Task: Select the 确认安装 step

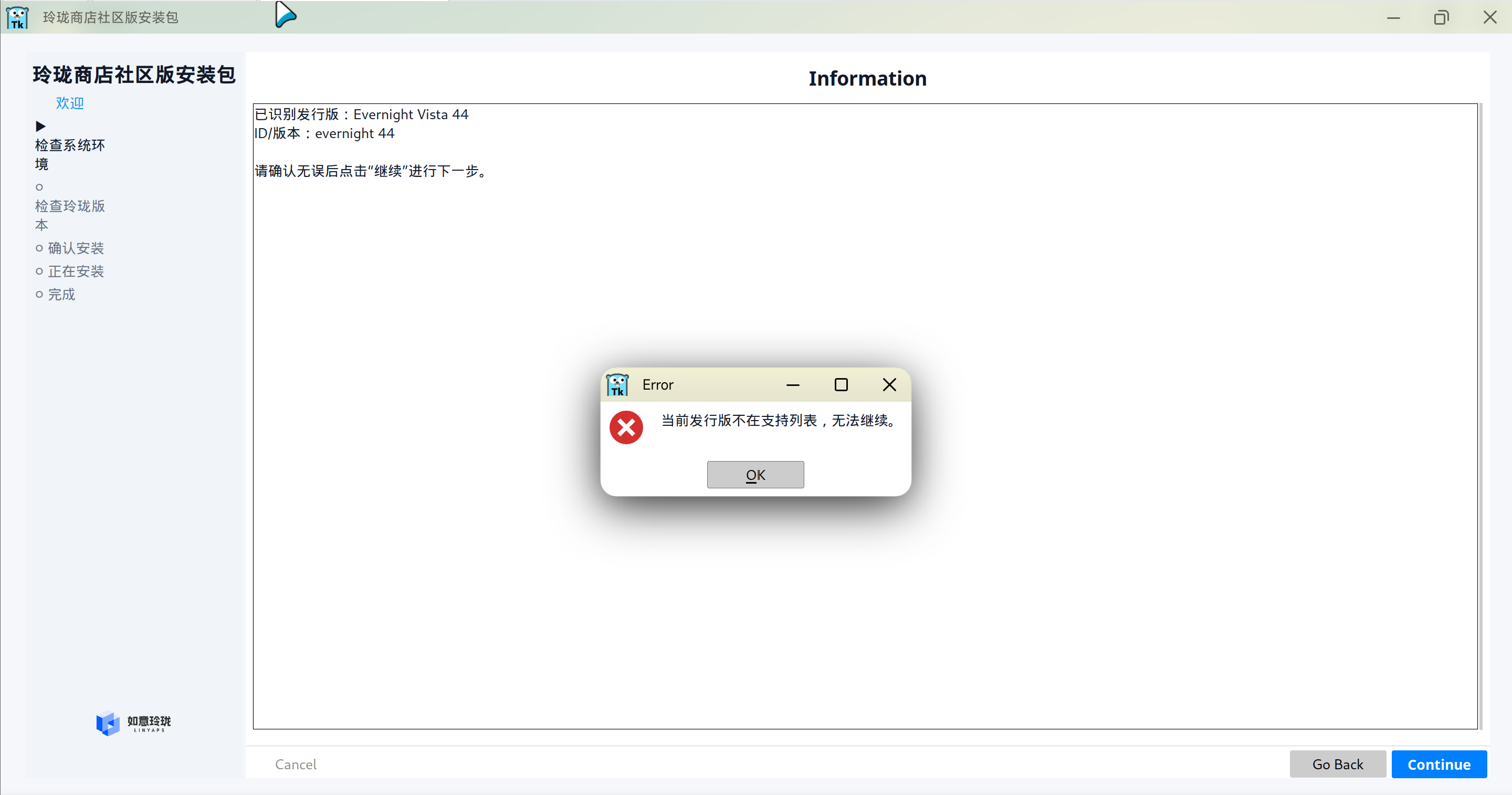Action: [x=75, y=248]
